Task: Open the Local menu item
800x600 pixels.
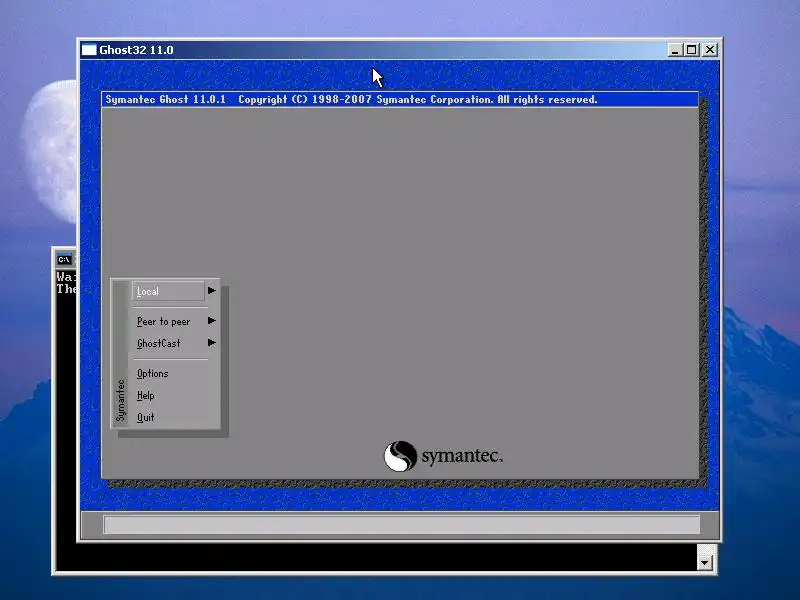Action: [x=168, y=291]
